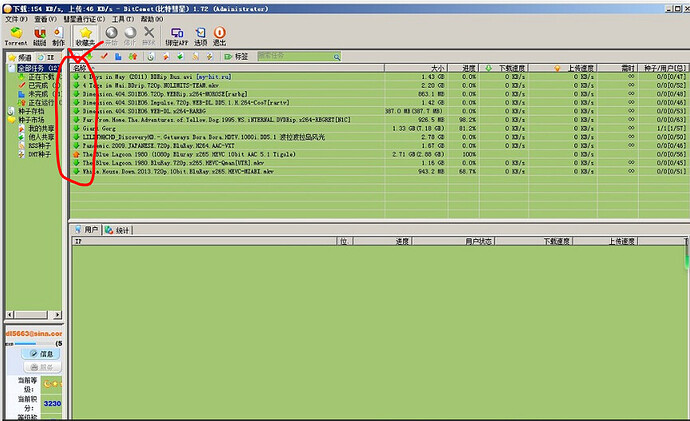Sort task list by 下载速度 column header
690x421 pixels.
504,68
